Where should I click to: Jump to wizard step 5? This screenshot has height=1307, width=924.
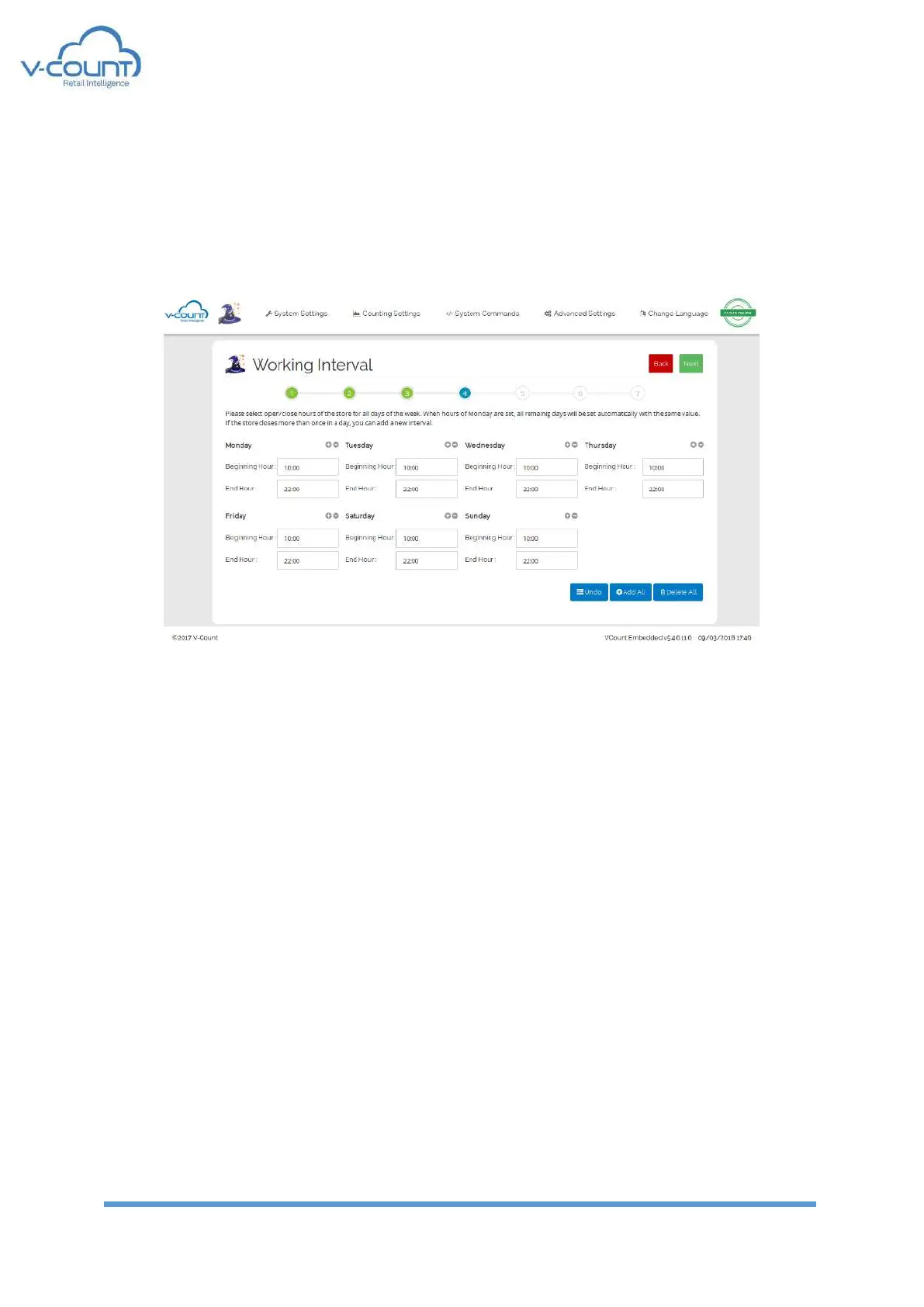(x=522, y=393)
